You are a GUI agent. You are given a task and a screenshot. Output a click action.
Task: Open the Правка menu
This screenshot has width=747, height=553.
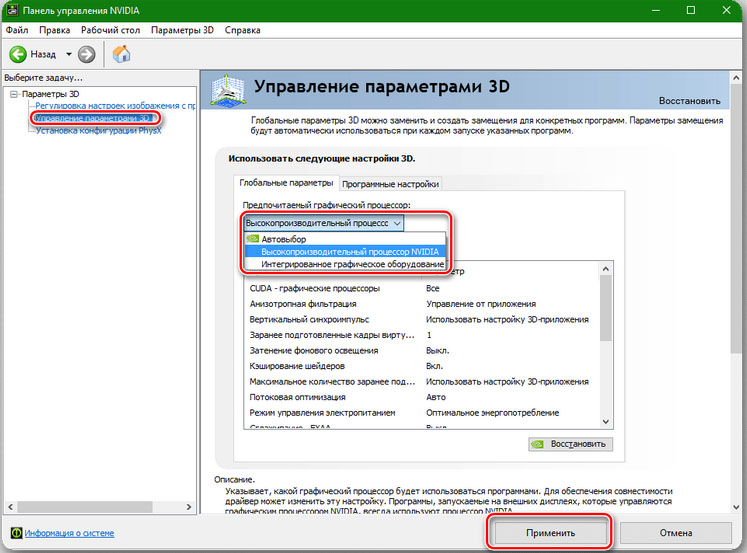click(54, 30)
